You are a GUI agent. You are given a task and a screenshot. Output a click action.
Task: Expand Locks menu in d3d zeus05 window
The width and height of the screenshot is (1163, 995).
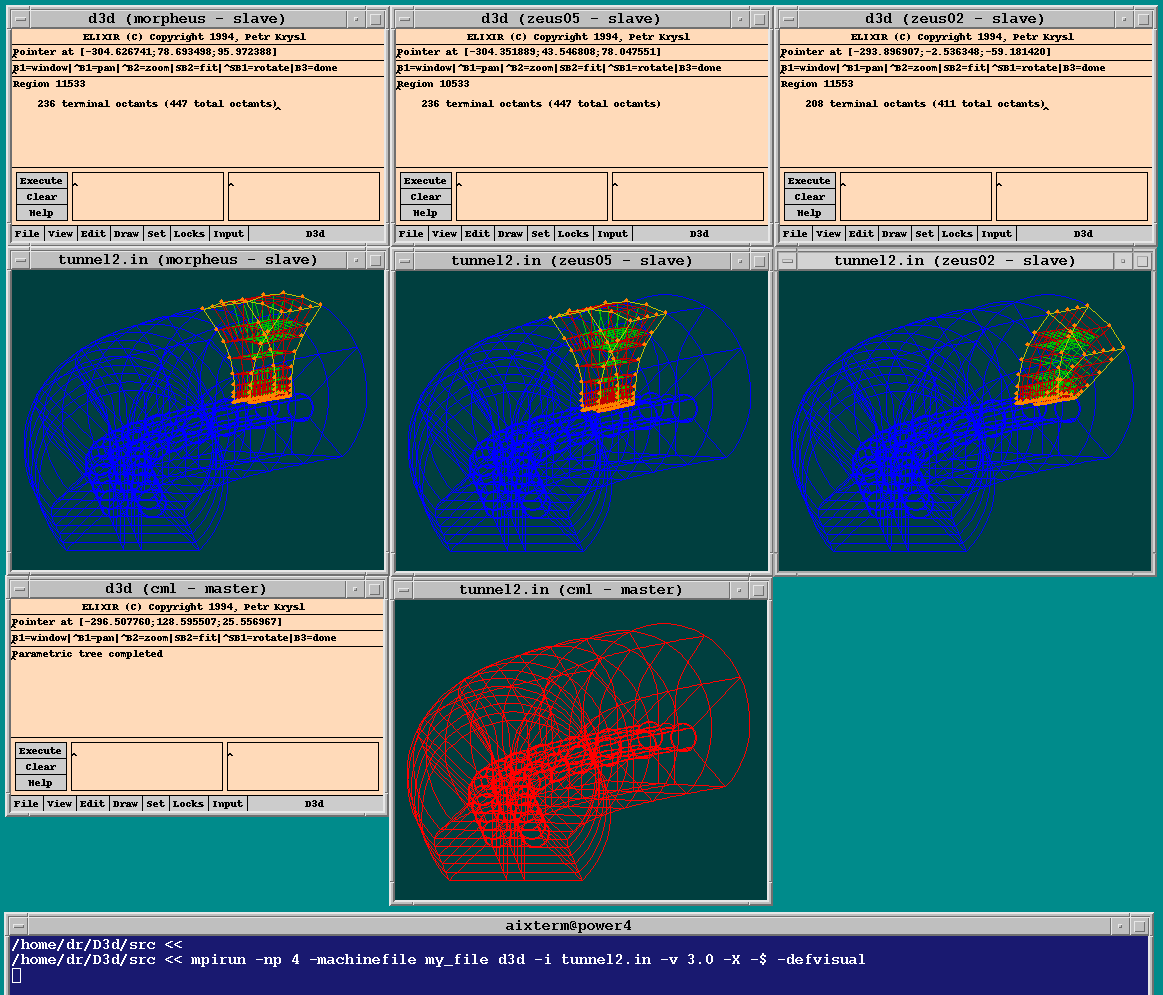point(573,234)
